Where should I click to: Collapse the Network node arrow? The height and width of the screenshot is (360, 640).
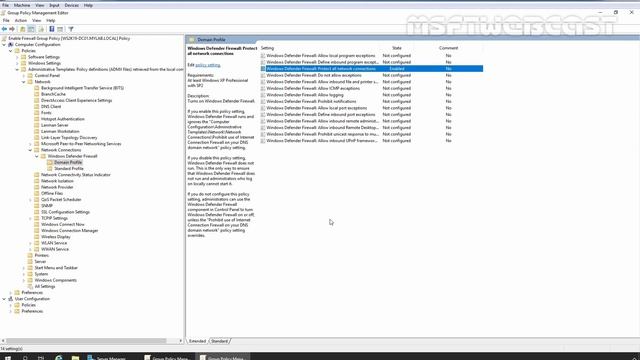pyautogui.click(x=24, y=82)
